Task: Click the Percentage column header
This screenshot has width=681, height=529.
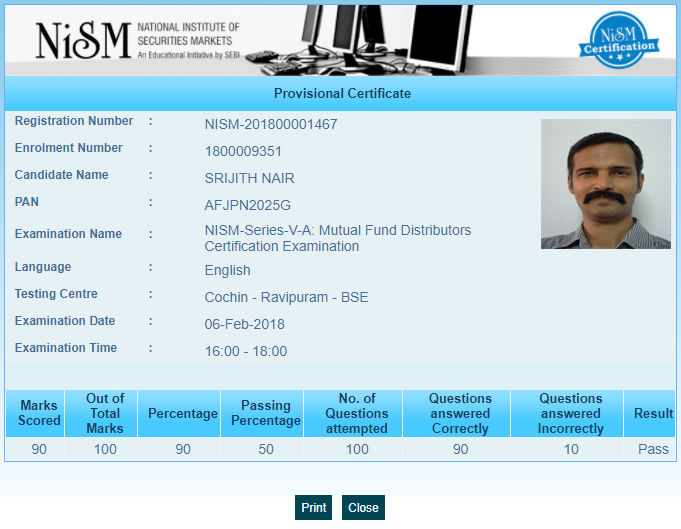Action: click(x=179, y=413)
